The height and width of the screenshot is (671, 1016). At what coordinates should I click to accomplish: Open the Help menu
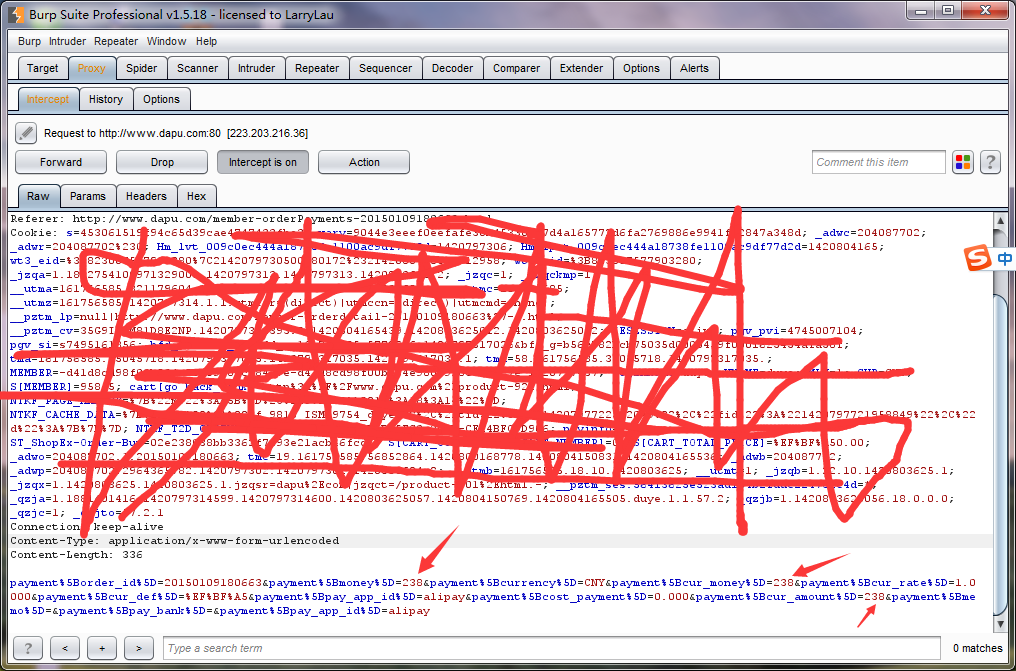[x=206, y=41]
